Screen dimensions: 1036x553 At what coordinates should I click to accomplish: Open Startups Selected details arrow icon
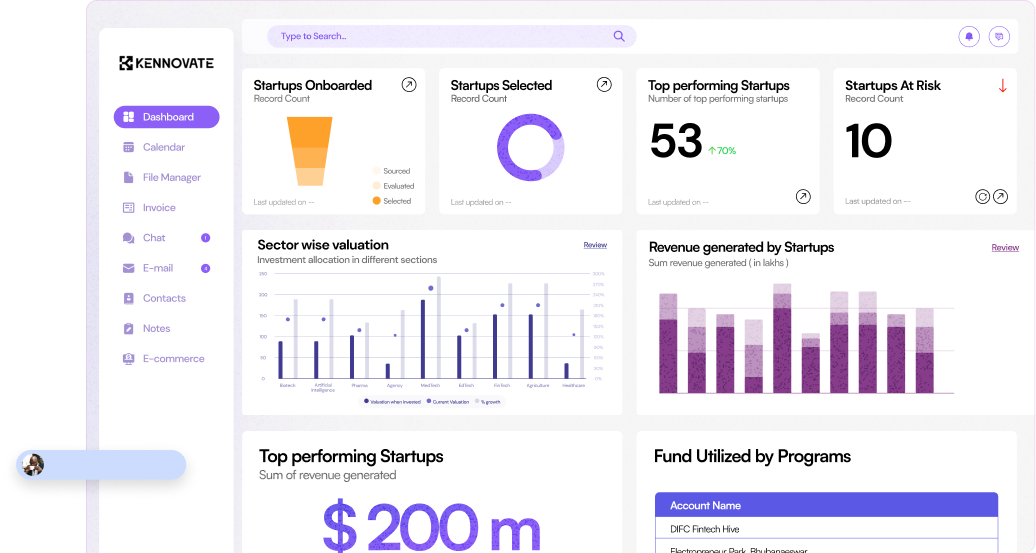(x=604, y=85)
